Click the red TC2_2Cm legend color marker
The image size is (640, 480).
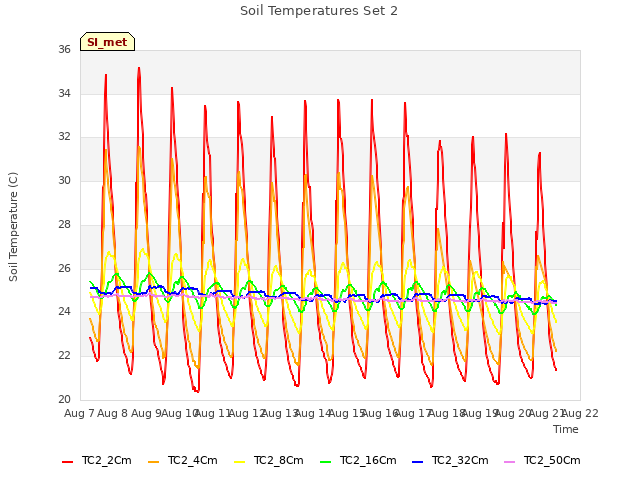click(x=67, y=462)
